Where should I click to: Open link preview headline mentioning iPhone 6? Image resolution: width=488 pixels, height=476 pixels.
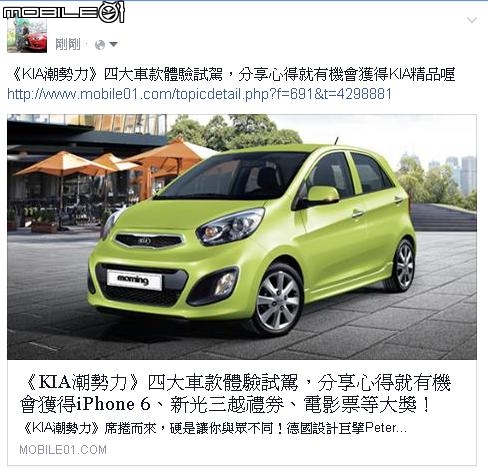[x=235, y=393]
